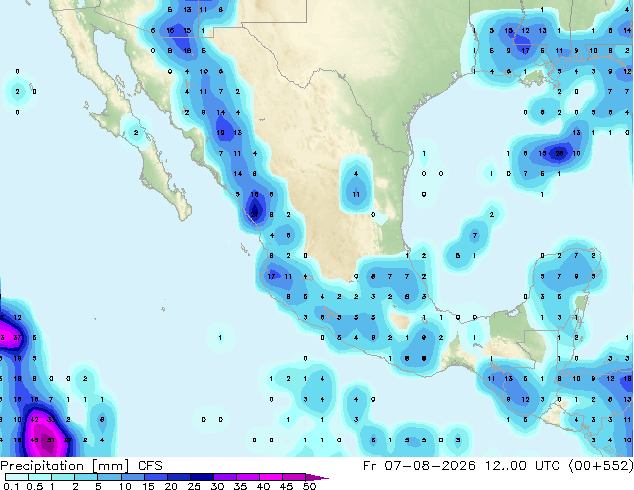The image size is (634, 490).
Task: Select the legend swatch between 2 and 5
Action: pyautogui.click(x=86, y=477)
